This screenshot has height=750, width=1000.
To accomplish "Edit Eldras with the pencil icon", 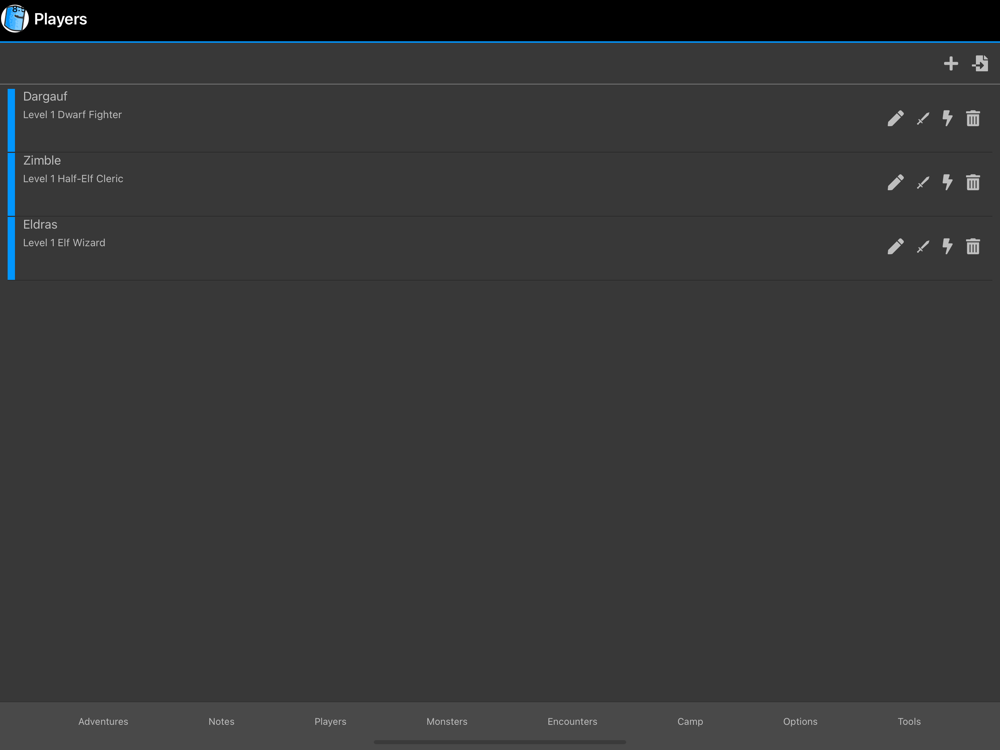I will pos(895,246).
